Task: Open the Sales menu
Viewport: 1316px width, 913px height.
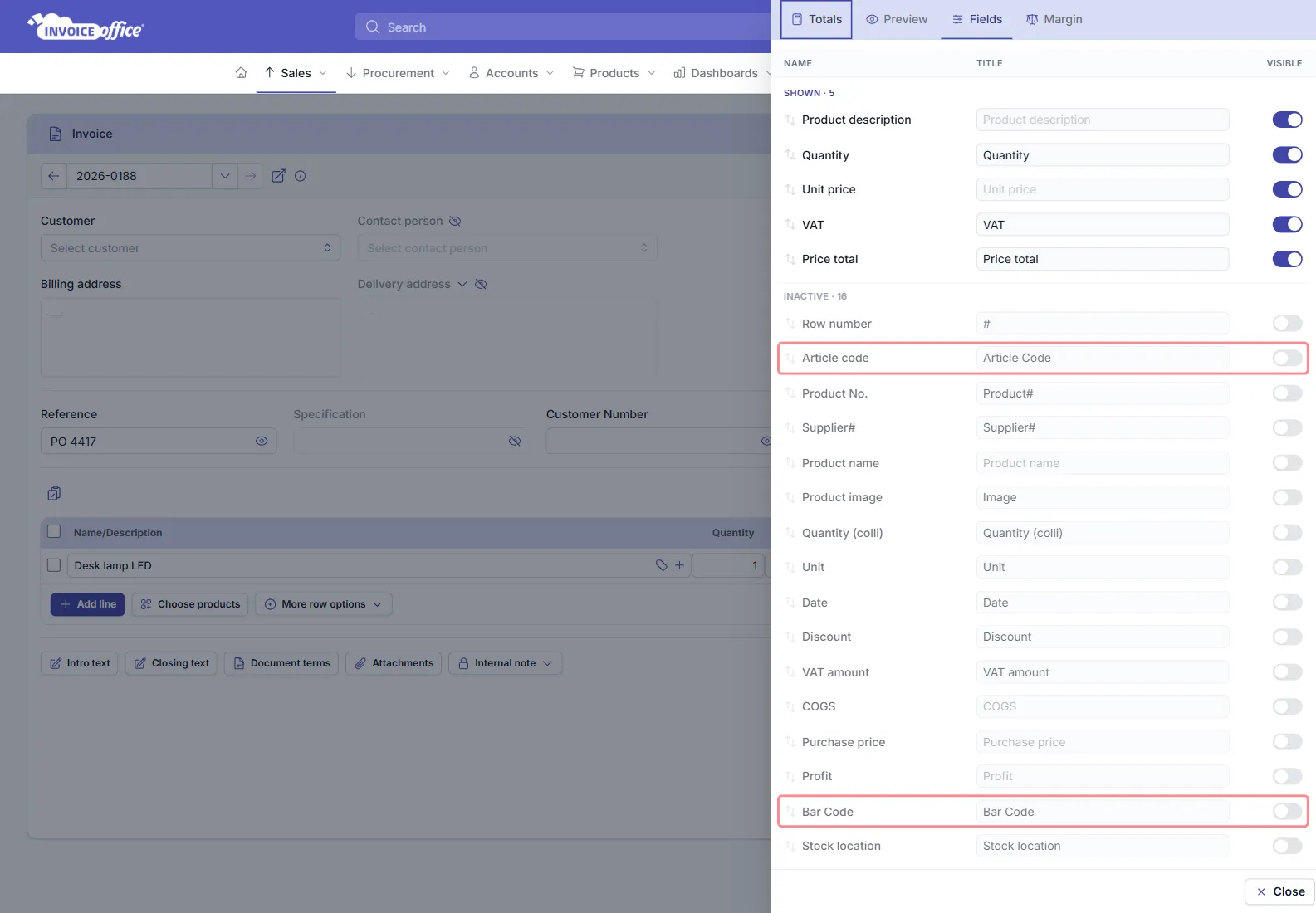Action: click(296, 73)
